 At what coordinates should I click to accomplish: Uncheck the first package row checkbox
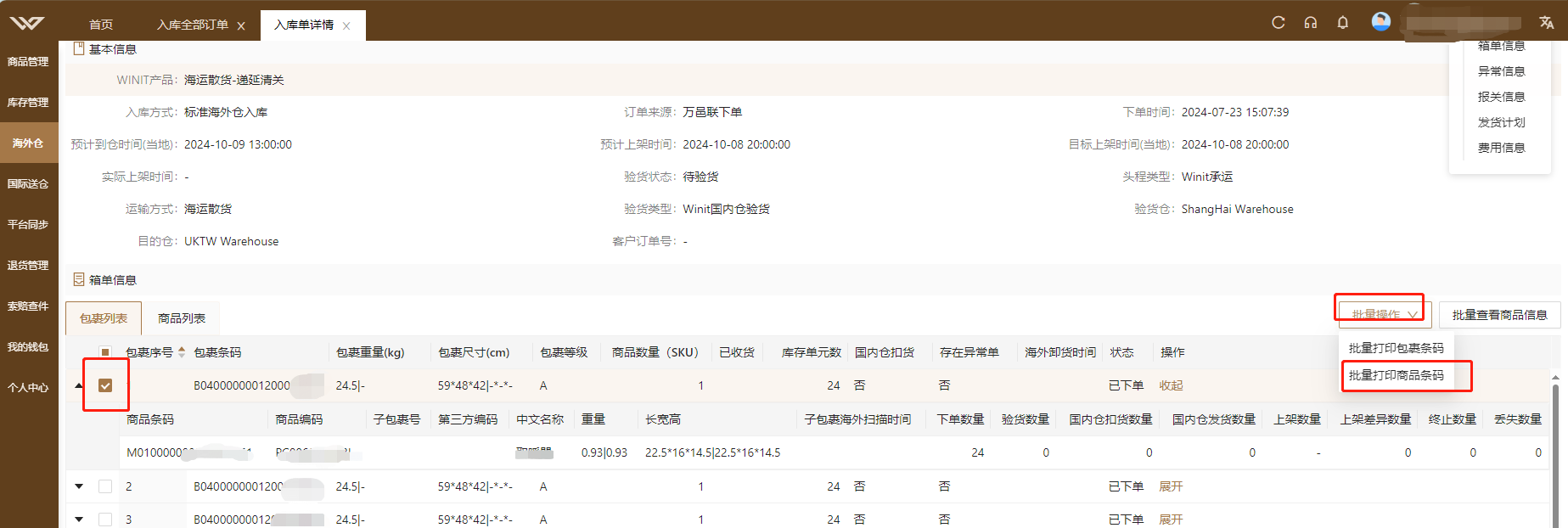105,385
